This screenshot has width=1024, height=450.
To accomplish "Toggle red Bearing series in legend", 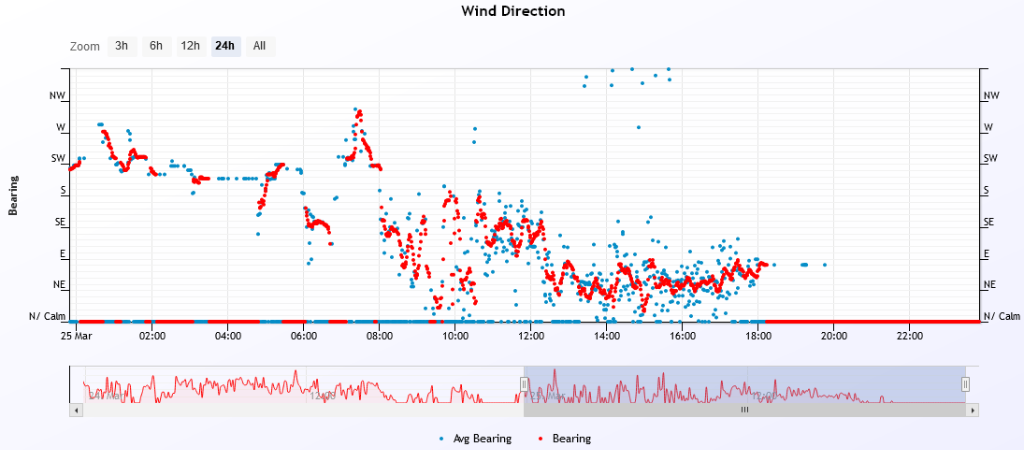I will [x=566, y=439].
